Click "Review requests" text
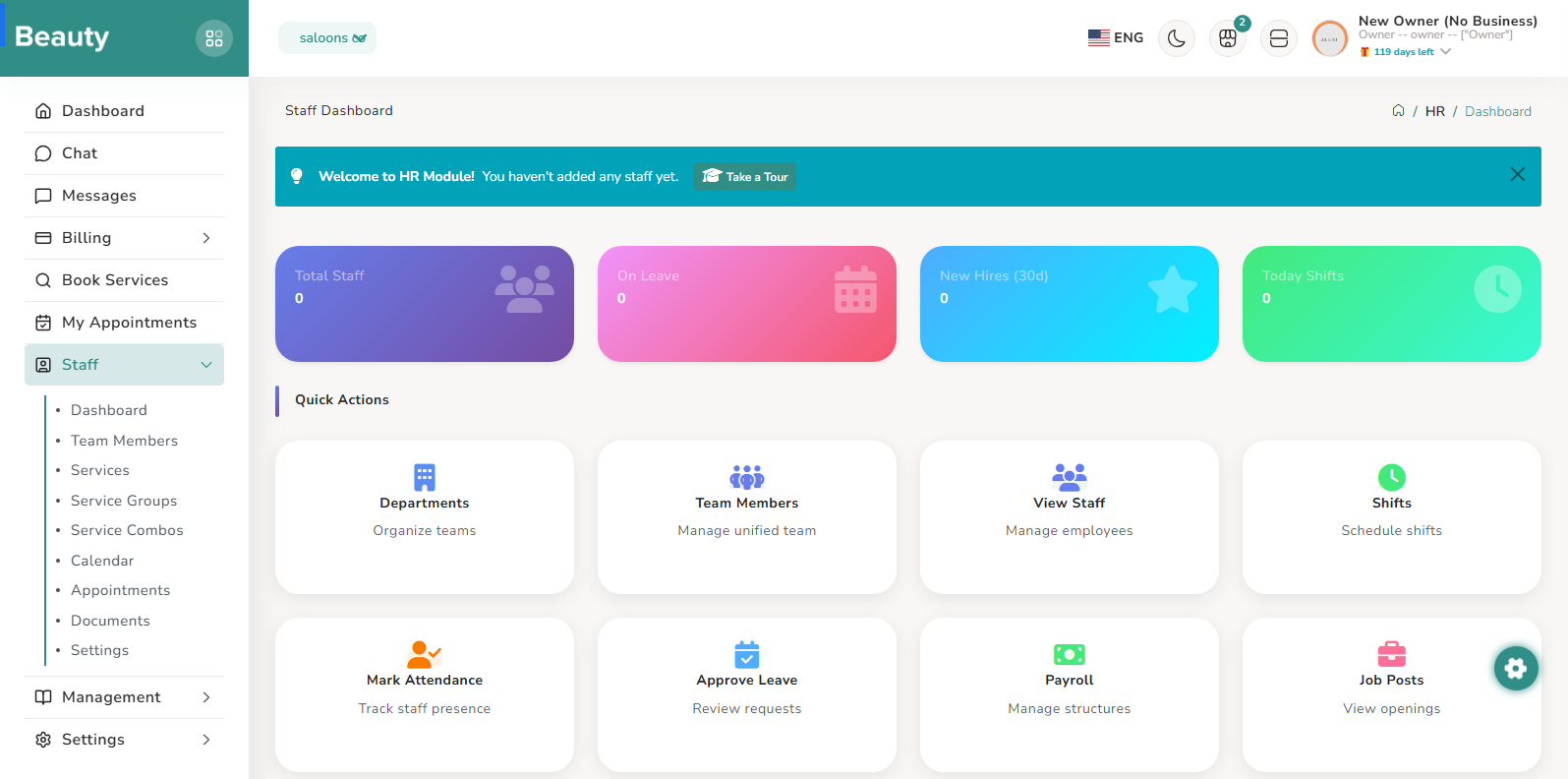Screen dimensions: 1568x779 (747, 708)
